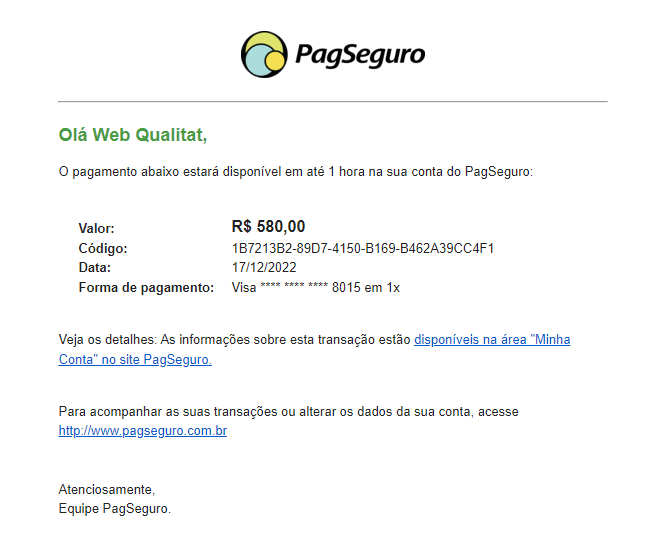The height and width of the screenshot is (533, 664).
Task: Visit the http://www.pagseguro.com.br link
Action: pos(143,431)
